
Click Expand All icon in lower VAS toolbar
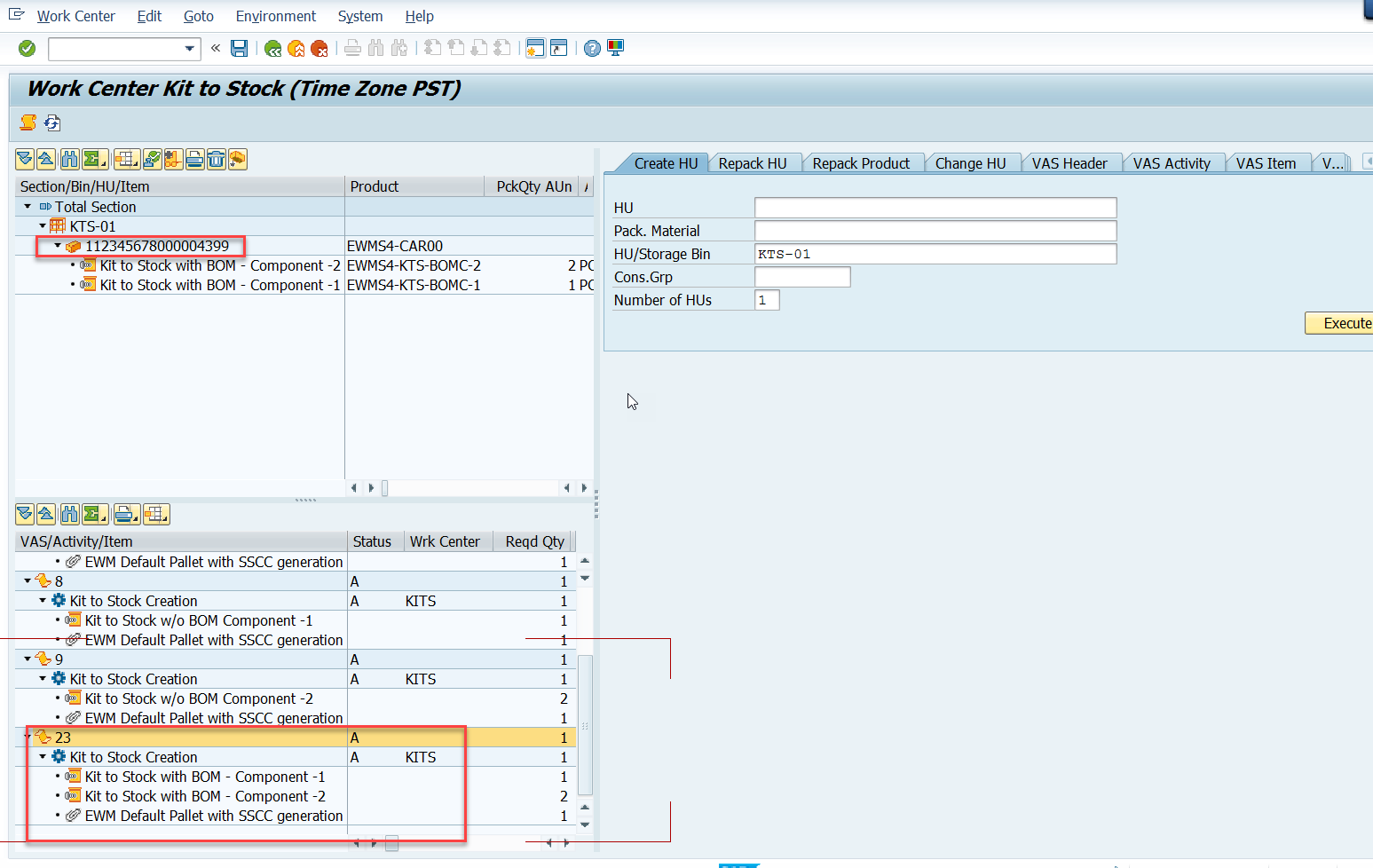tap(25, 515)
